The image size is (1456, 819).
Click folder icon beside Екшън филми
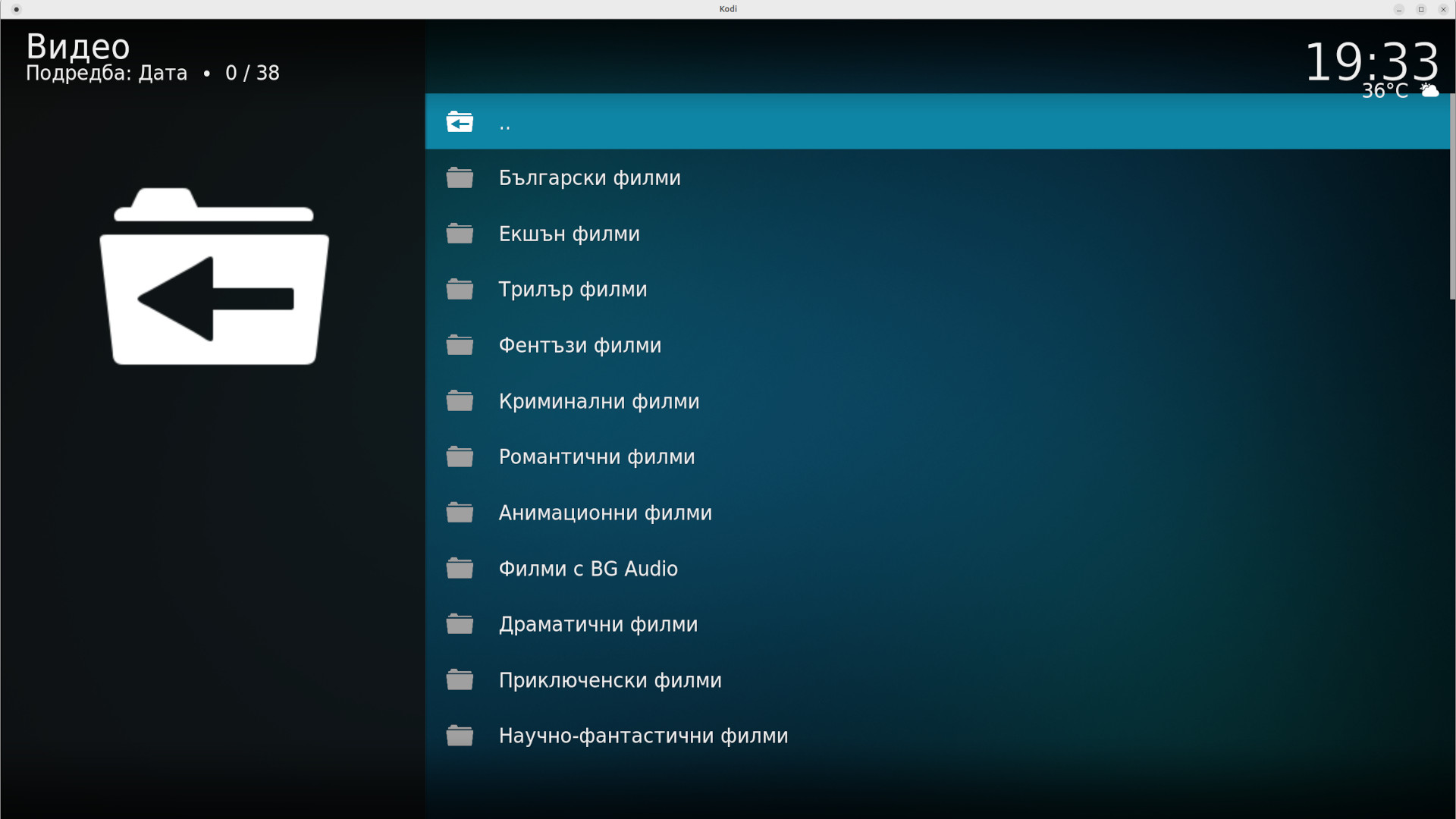(460, 234)
